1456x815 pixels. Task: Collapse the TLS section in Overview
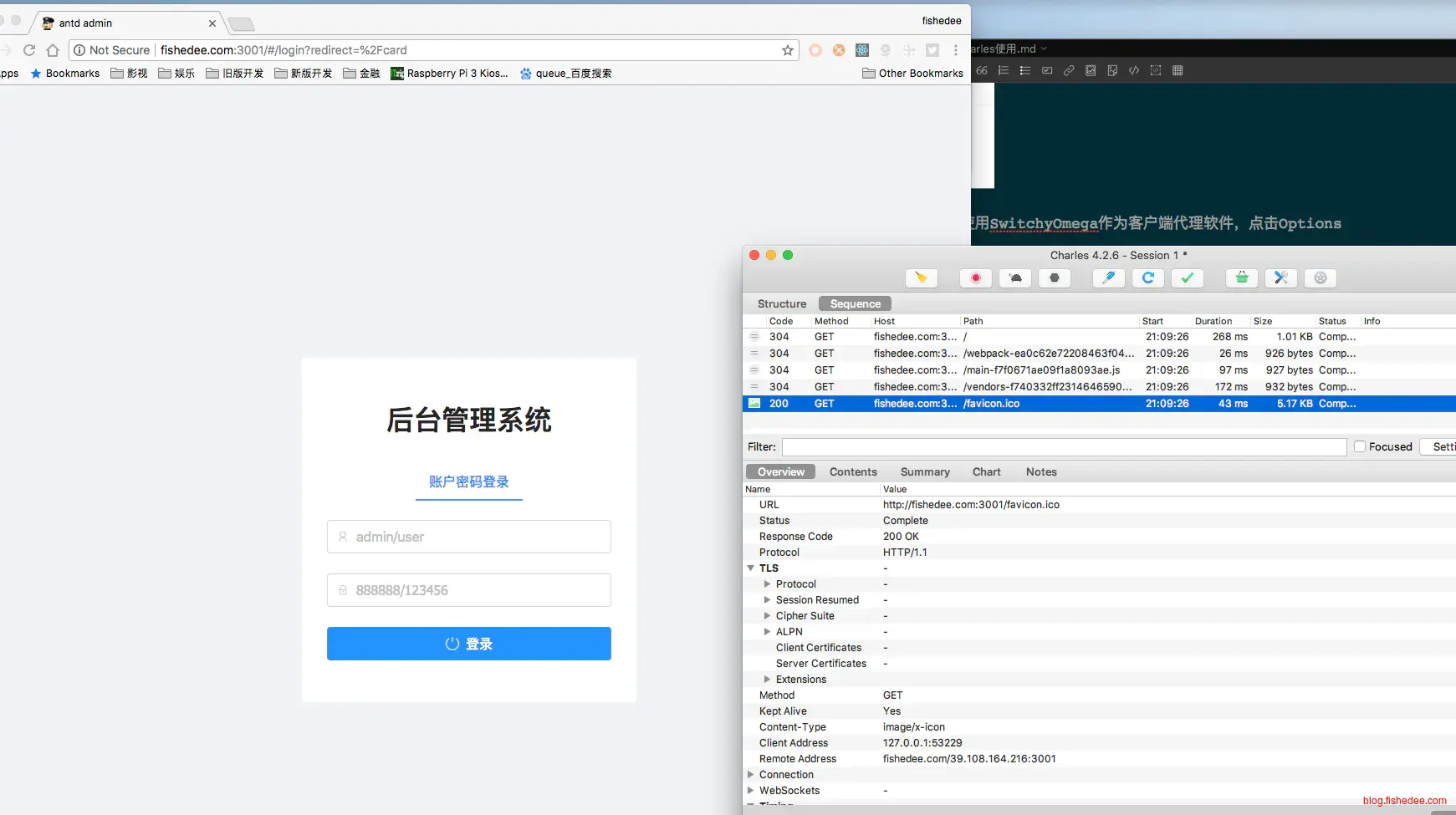752,568
